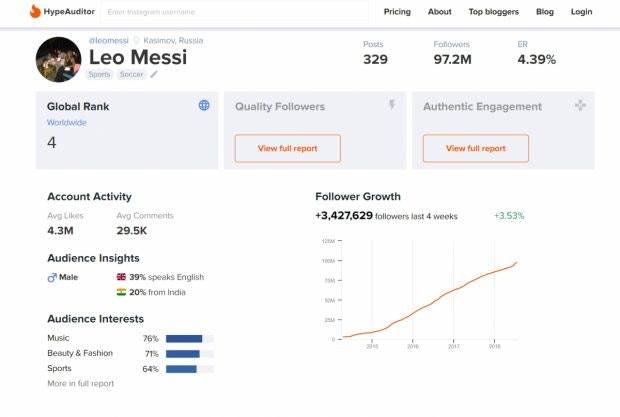Click the +3,427,629 followers figure
This screenshot has width=620, height=417.
click(x=344, y=215)
